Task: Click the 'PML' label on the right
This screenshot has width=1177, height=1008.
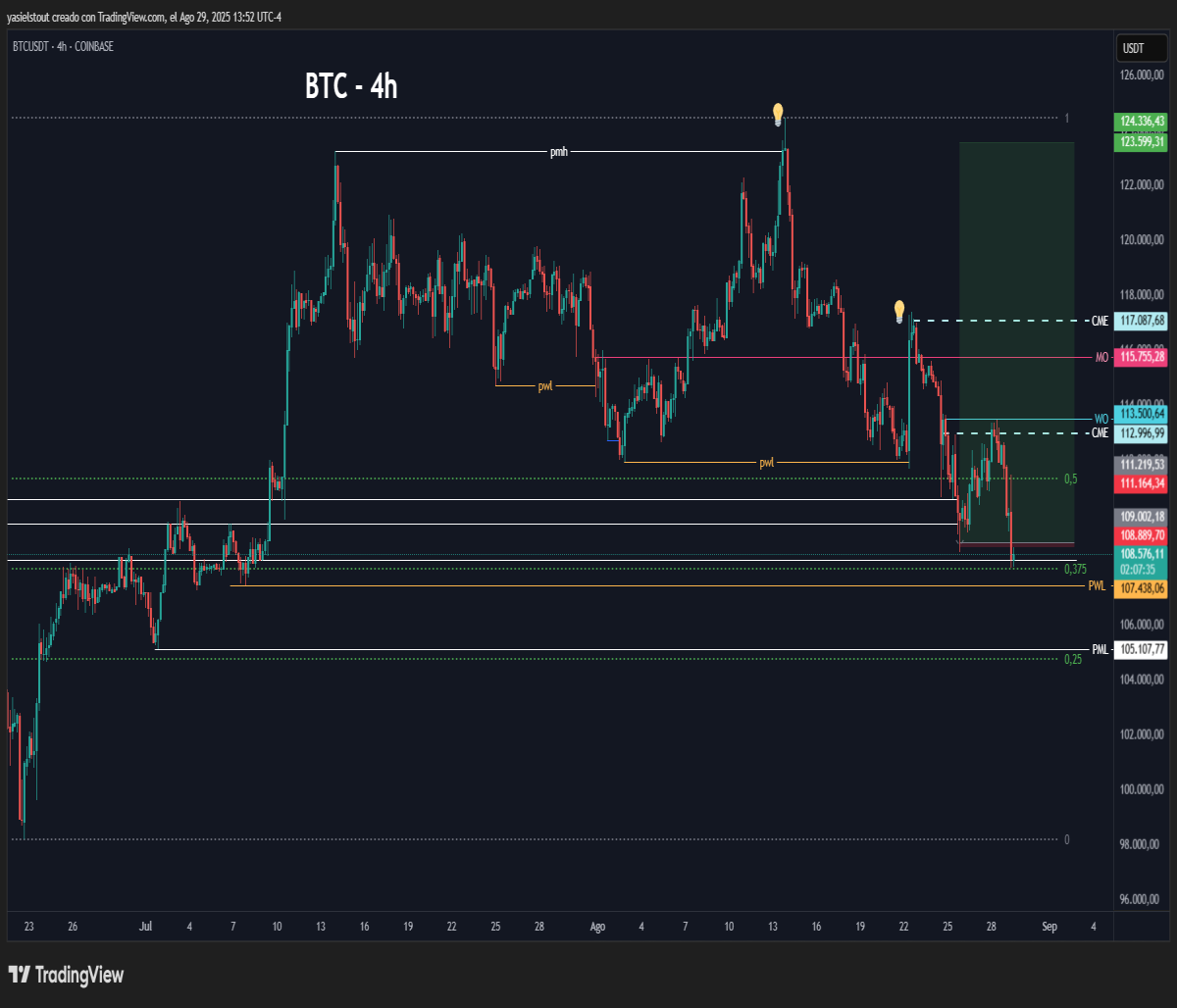Action: pos(1100,650)
